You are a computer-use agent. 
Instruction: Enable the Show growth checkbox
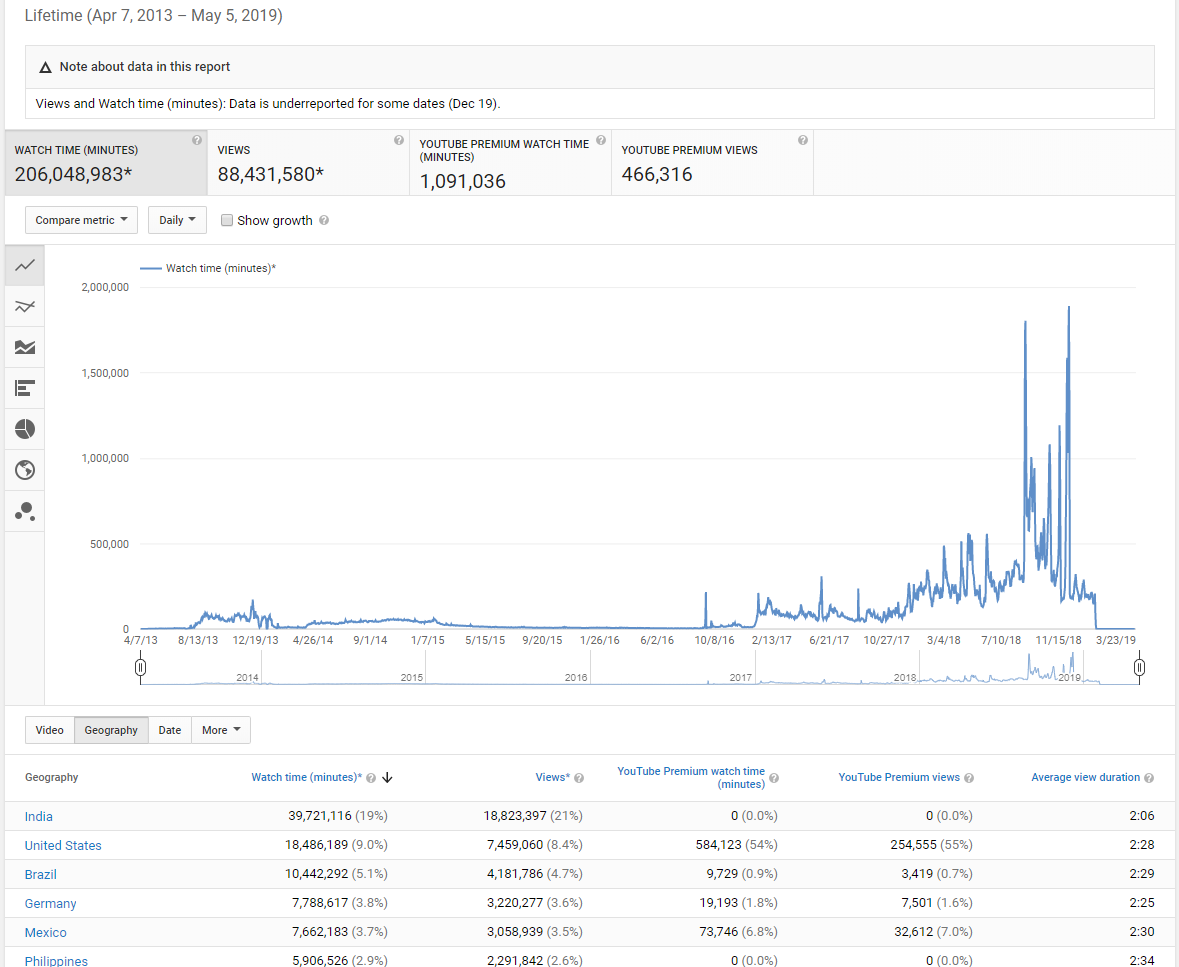tap(226, 220)
